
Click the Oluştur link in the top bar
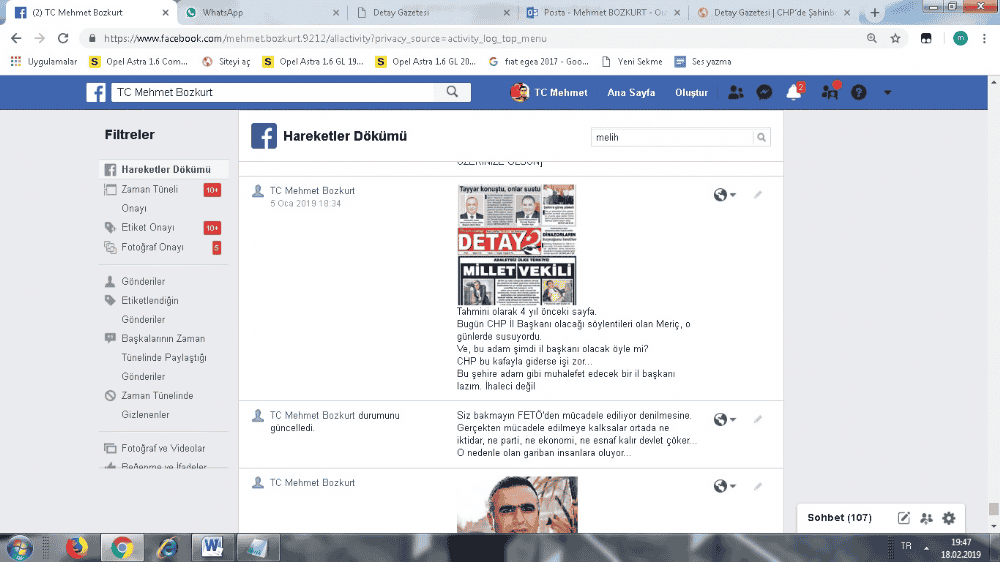pos(691,92)
